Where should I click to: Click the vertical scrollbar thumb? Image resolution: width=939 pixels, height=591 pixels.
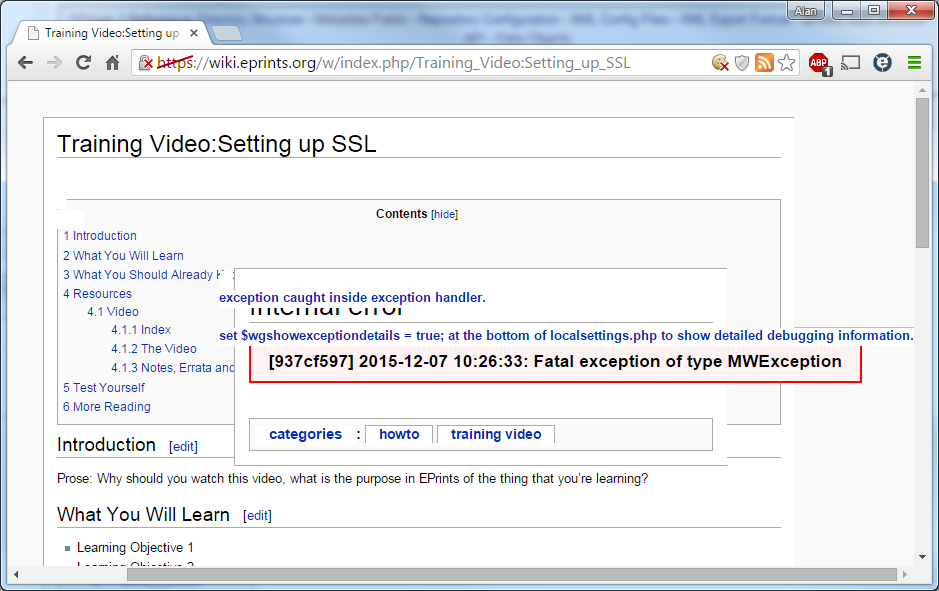[922, 172]
